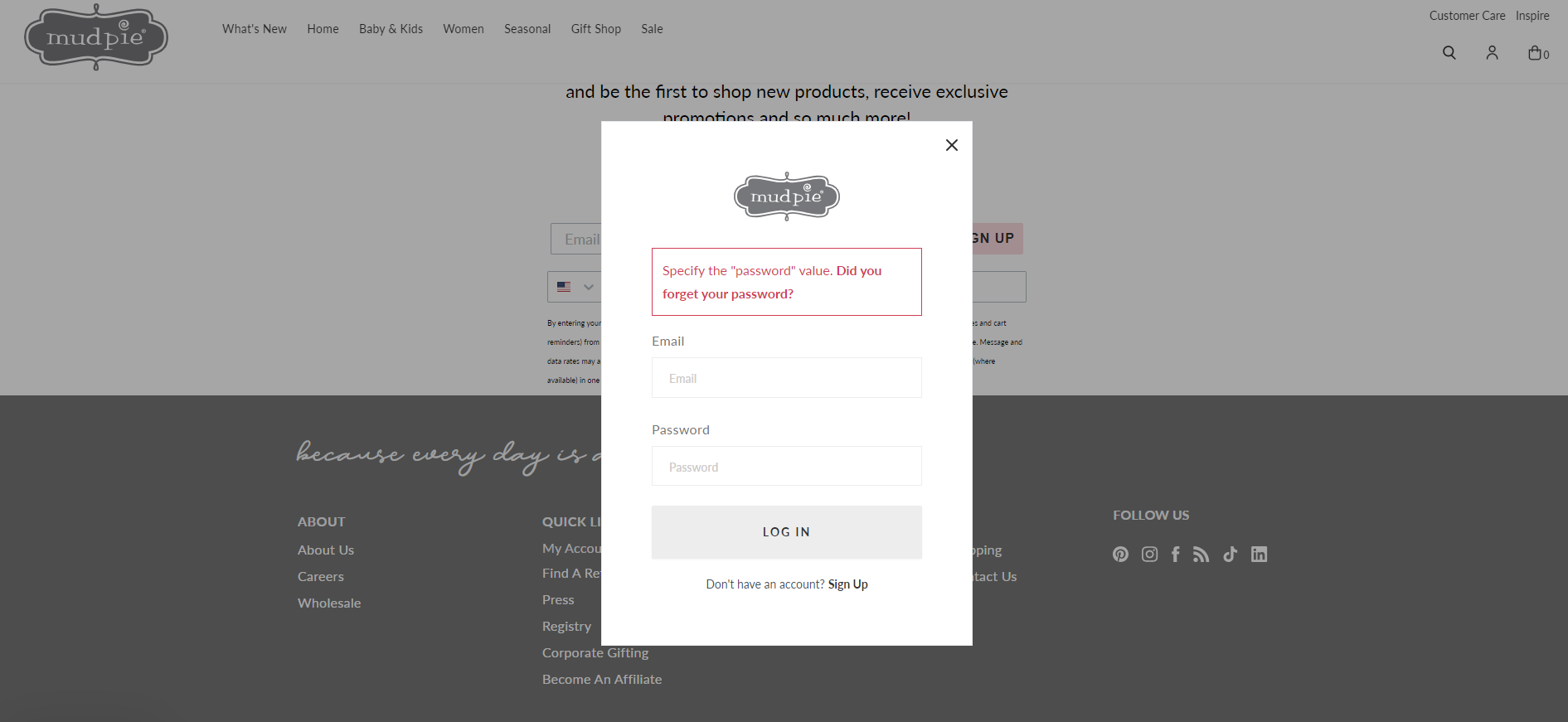
Task: Open the shopping bag cart icon
Action: 1536,53
